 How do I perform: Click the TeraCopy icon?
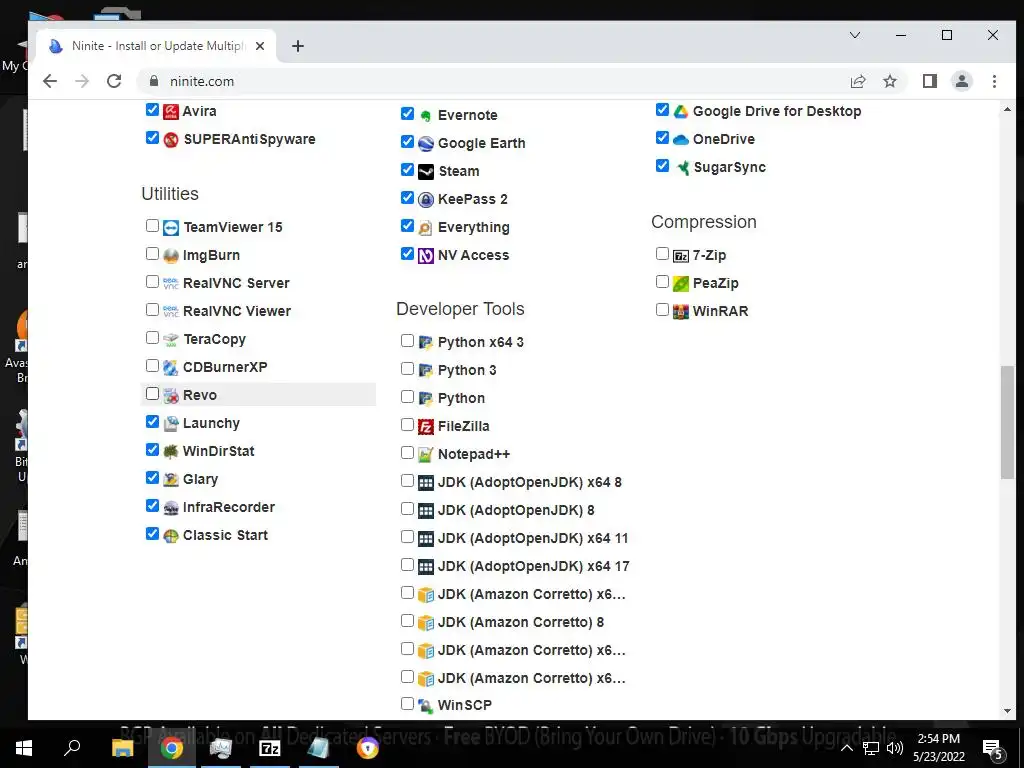coord(171,340)
